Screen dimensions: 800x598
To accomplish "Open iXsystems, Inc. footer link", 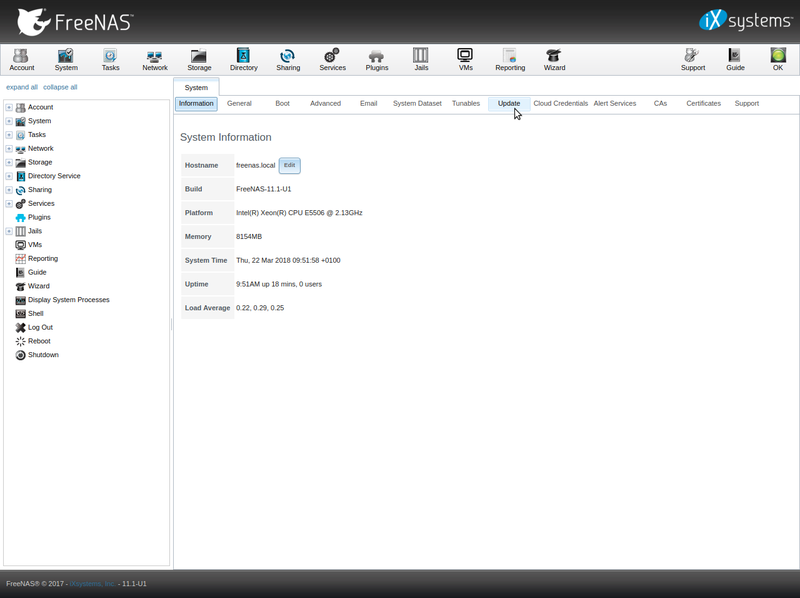I will (x=92, y=584).
